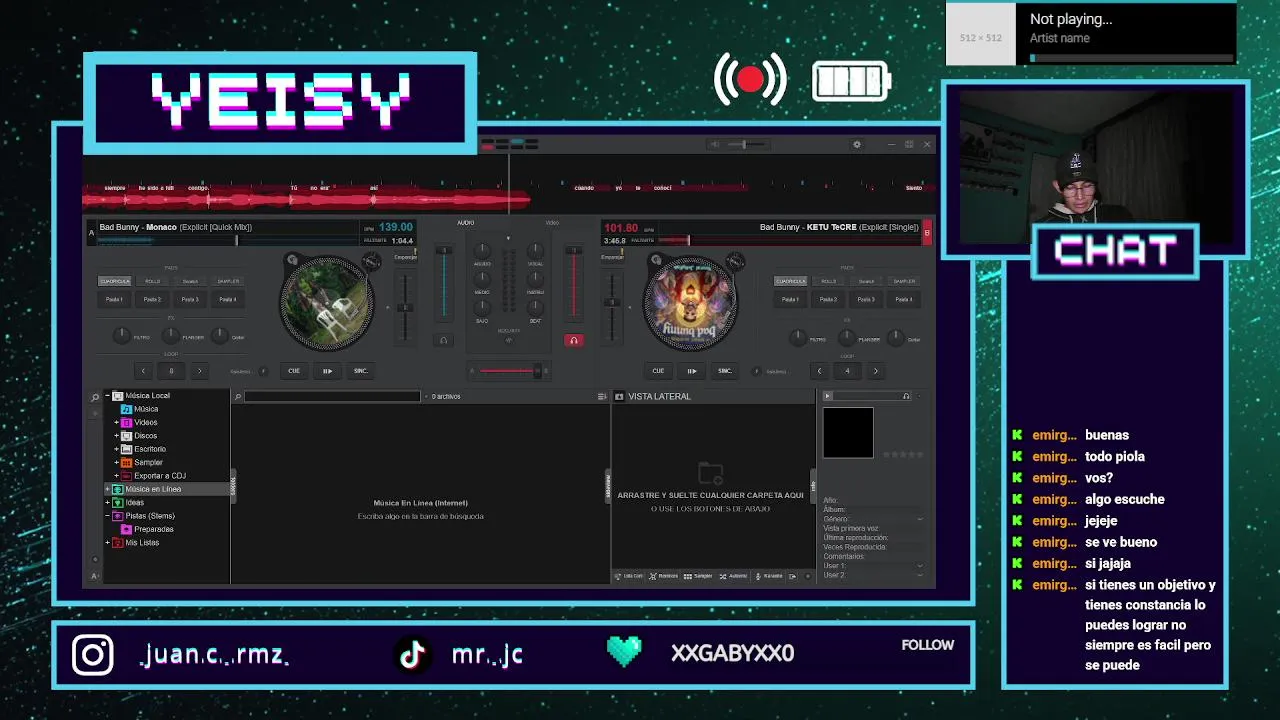The image size is (1280, 720).
Task: Select Scratch pad mode on deck B
Action: point(866,281)
